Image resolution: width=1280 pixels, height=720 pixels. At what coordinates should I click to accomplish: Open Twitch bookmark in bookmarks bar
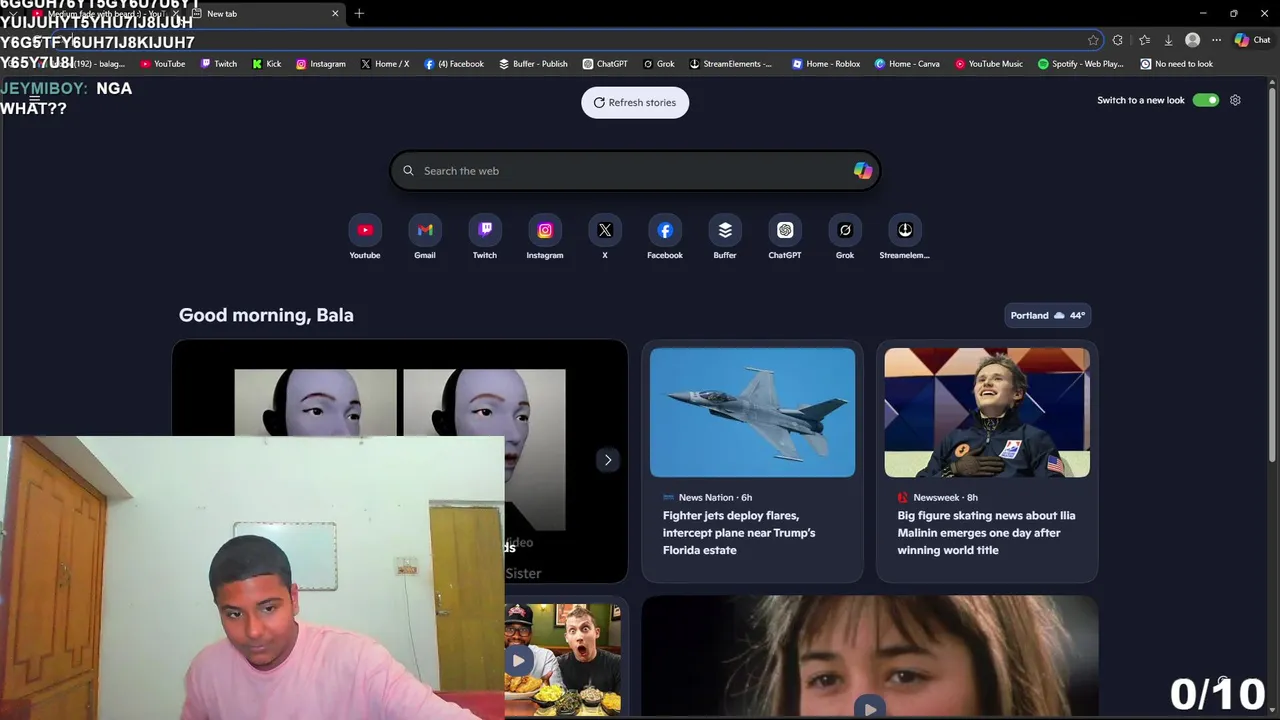[219, 64]
